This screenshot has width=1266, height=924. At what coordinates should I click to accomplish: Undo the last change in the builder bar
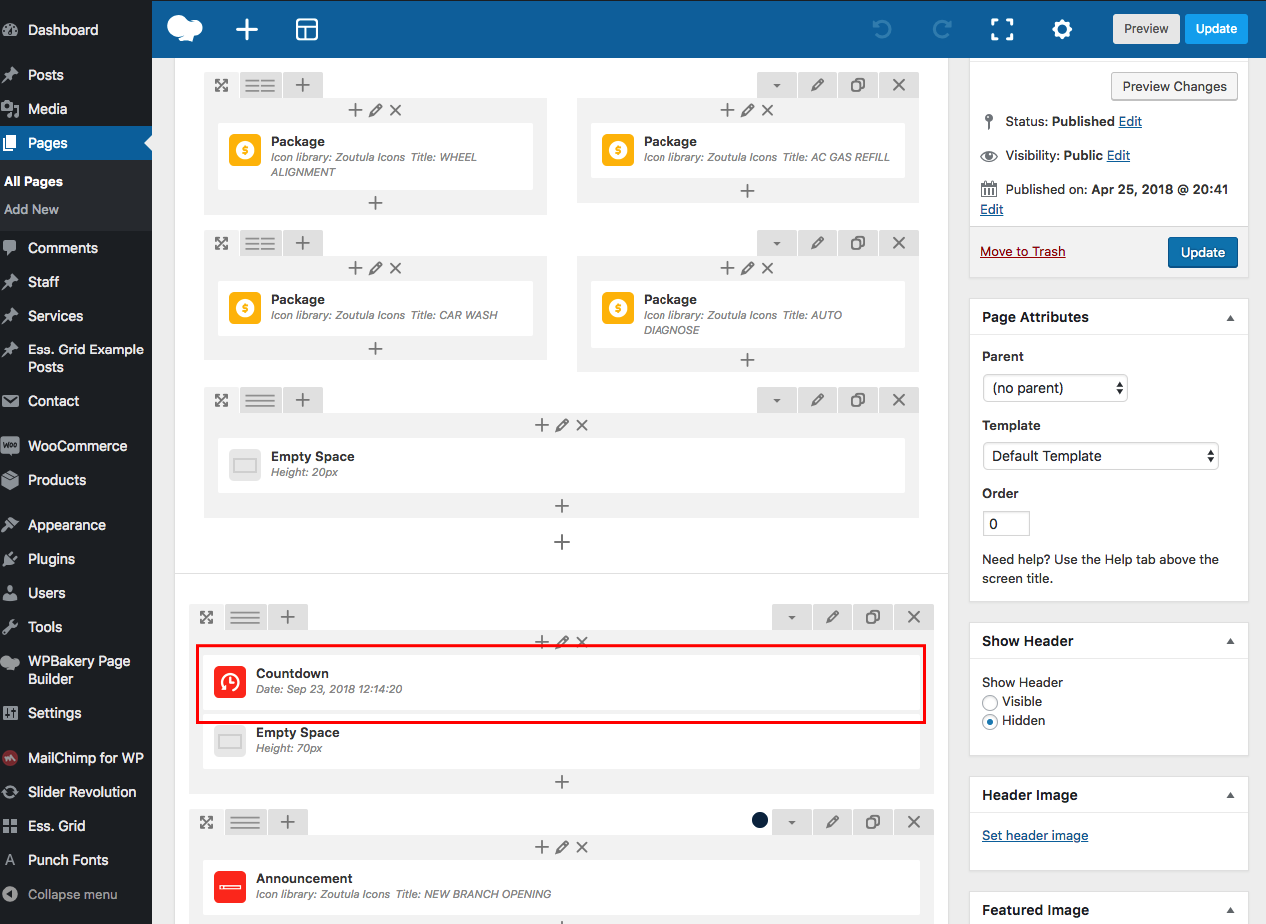(x=882, y=29)
